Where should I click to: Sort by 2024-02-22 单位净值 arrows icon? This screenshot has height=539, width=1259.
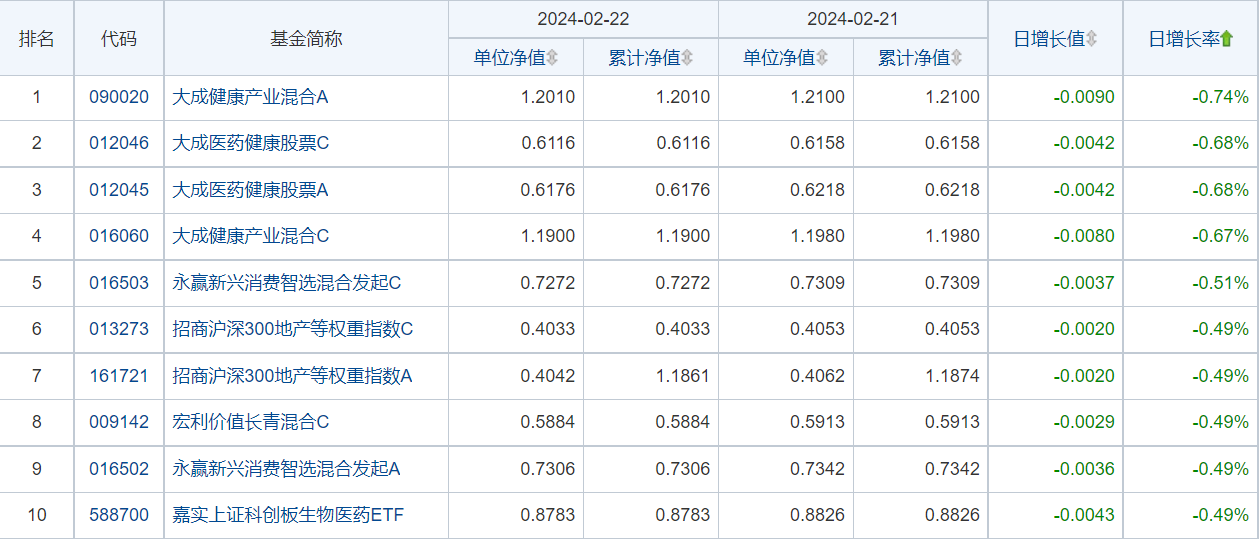pos(552,58)
